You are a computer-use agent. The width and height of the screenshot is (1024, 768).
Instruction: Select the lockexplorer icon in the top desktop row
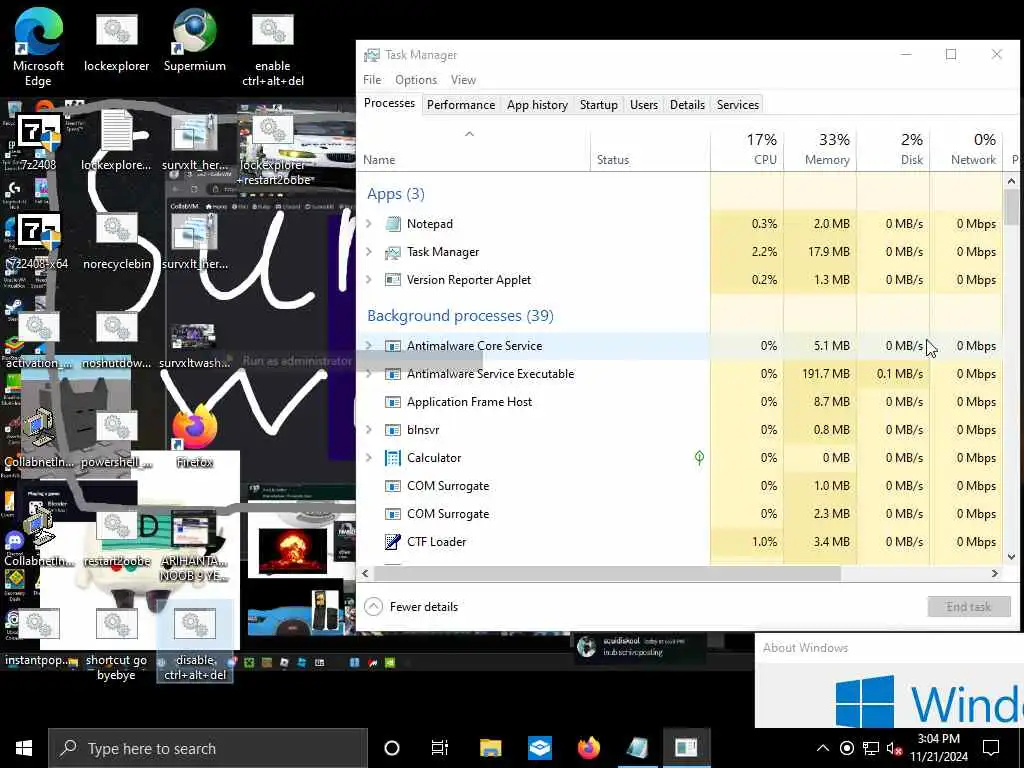[x=116, y=42]
